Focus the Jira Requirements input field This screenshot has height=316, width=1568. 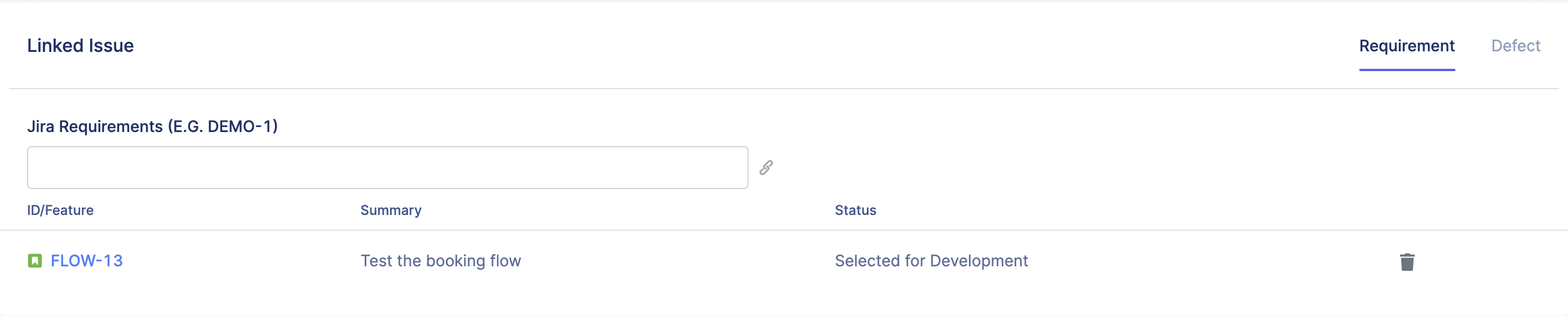[387, 168]
